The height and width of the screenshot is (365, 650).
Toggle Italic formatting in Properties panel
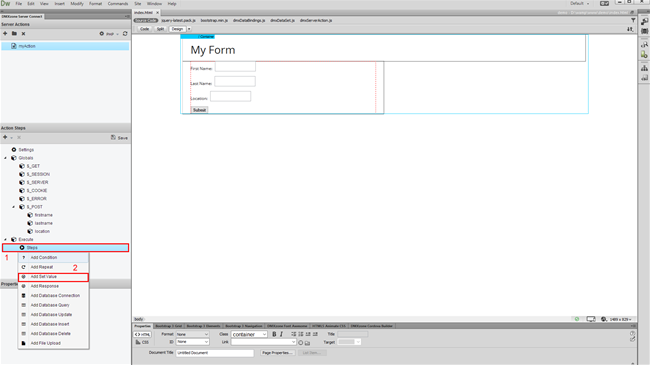pyautogui.click(x=281, y=334)
